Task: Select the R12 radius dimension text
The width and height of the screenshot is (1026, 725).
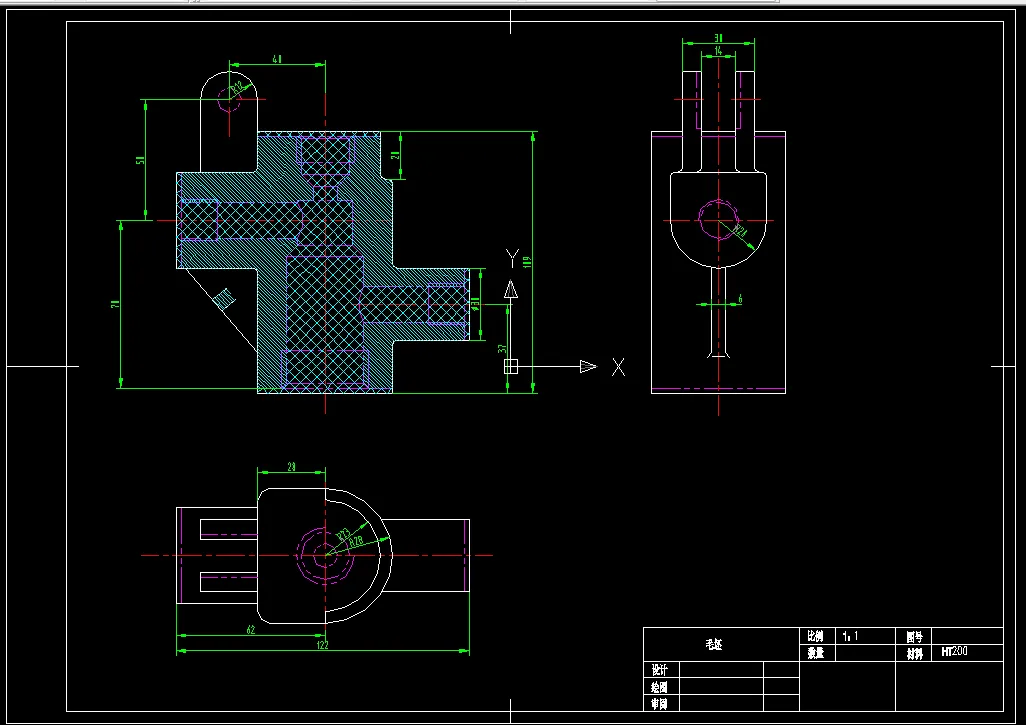Action: click(237, 86)
